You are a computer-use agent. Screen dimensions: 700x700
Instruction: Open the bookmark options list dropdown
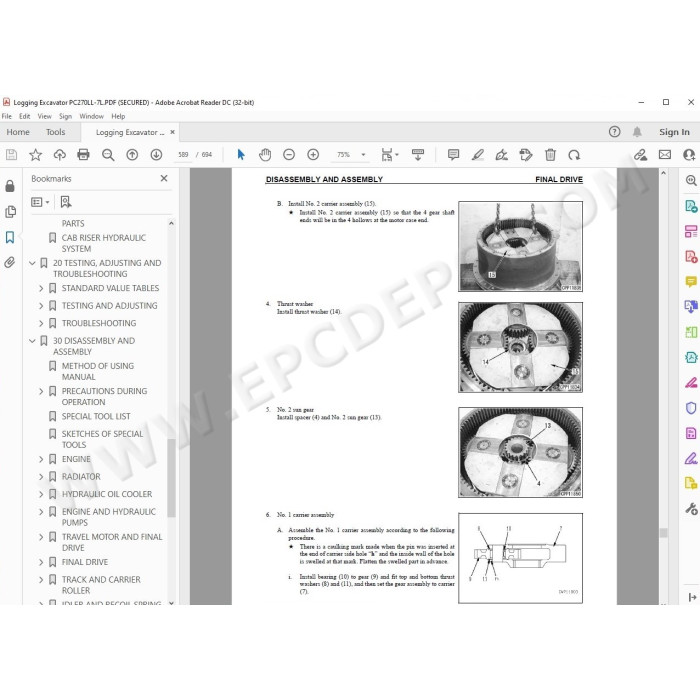click(x=40, y=202)
